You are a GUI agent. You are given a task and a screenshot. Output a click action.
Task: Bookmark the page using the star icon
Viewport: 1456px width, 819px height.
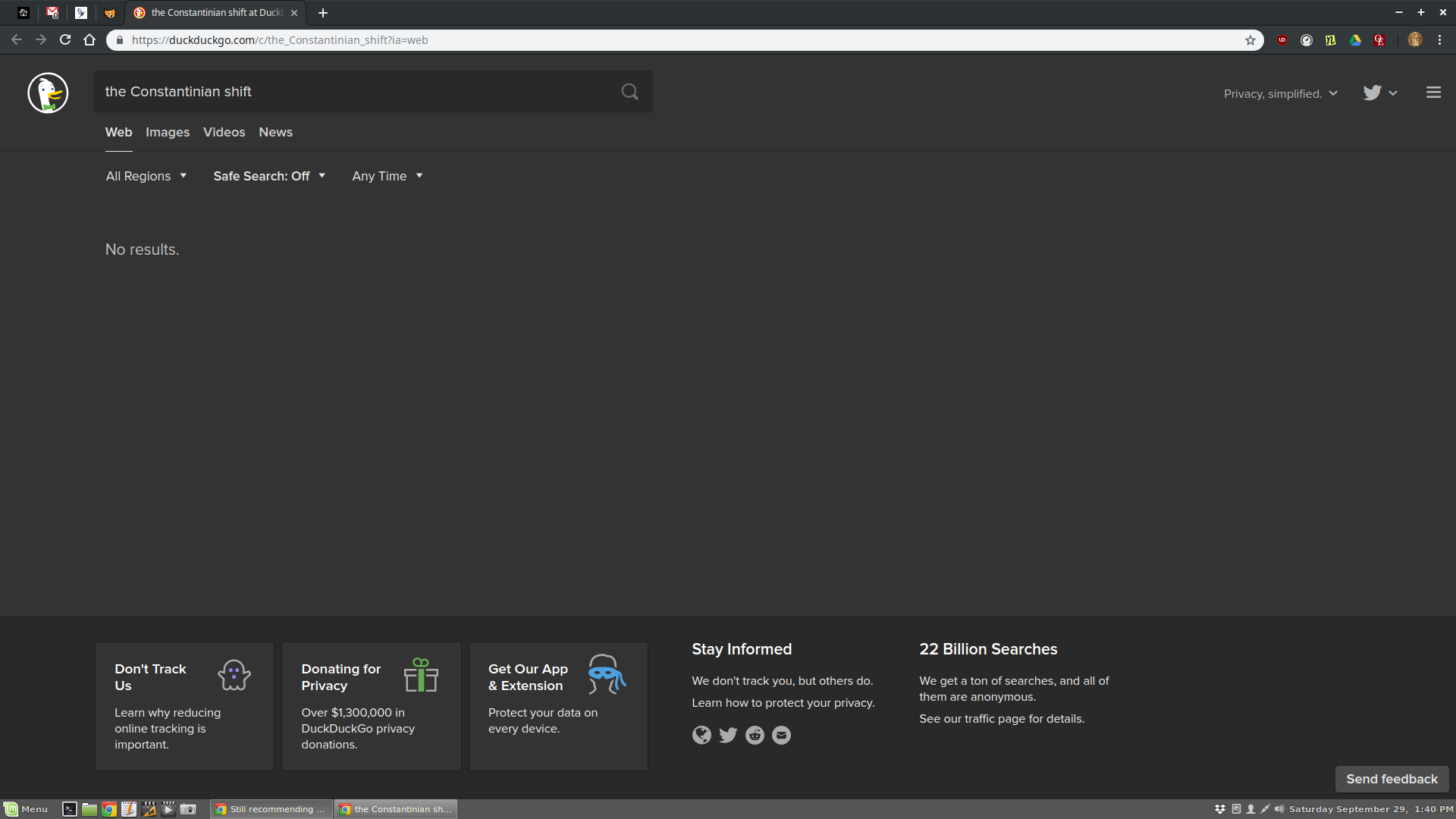[x=1252, y=40]
